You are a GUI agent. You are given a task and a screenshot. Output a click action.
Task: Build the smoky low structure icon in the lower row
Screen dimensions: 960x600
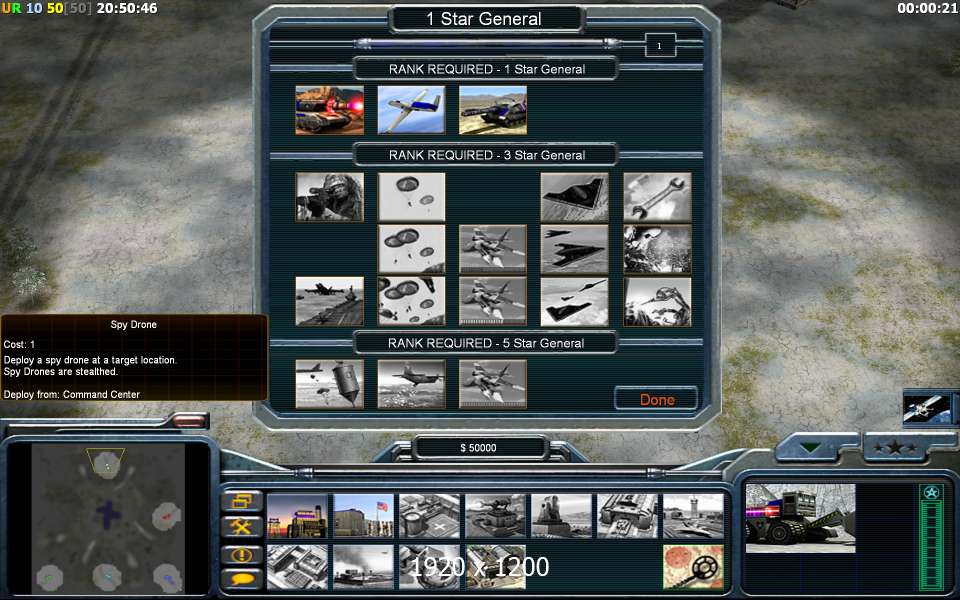coord(363,567)
